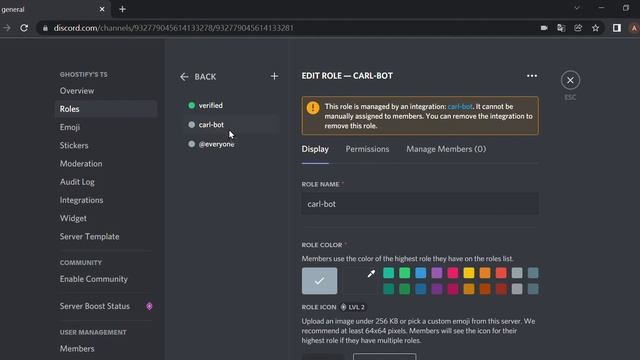Image resolution: width=640 pixels, height=360 pixels.
Task: Click the camera icon in the address bar
Action: (544, 28)
